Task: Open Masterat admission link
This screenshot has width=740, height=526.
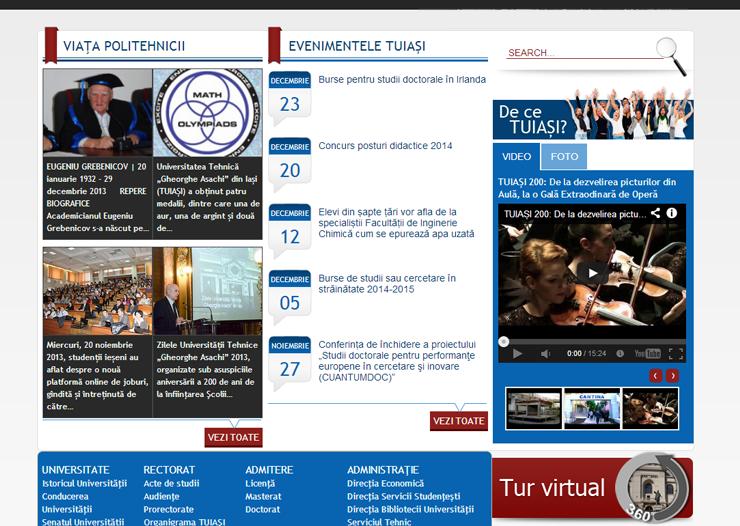Action: tap(263, 496)
